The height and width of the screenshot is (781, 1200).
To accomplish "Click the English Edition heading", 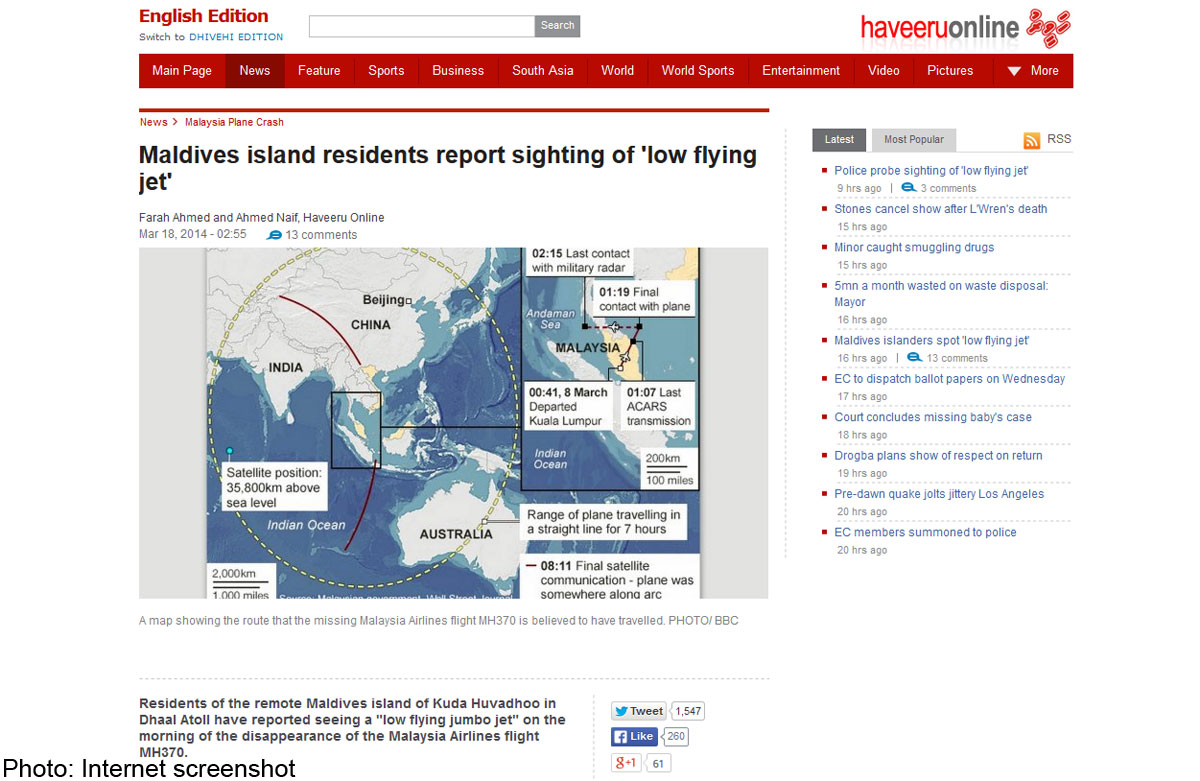I will pos(204,16).
